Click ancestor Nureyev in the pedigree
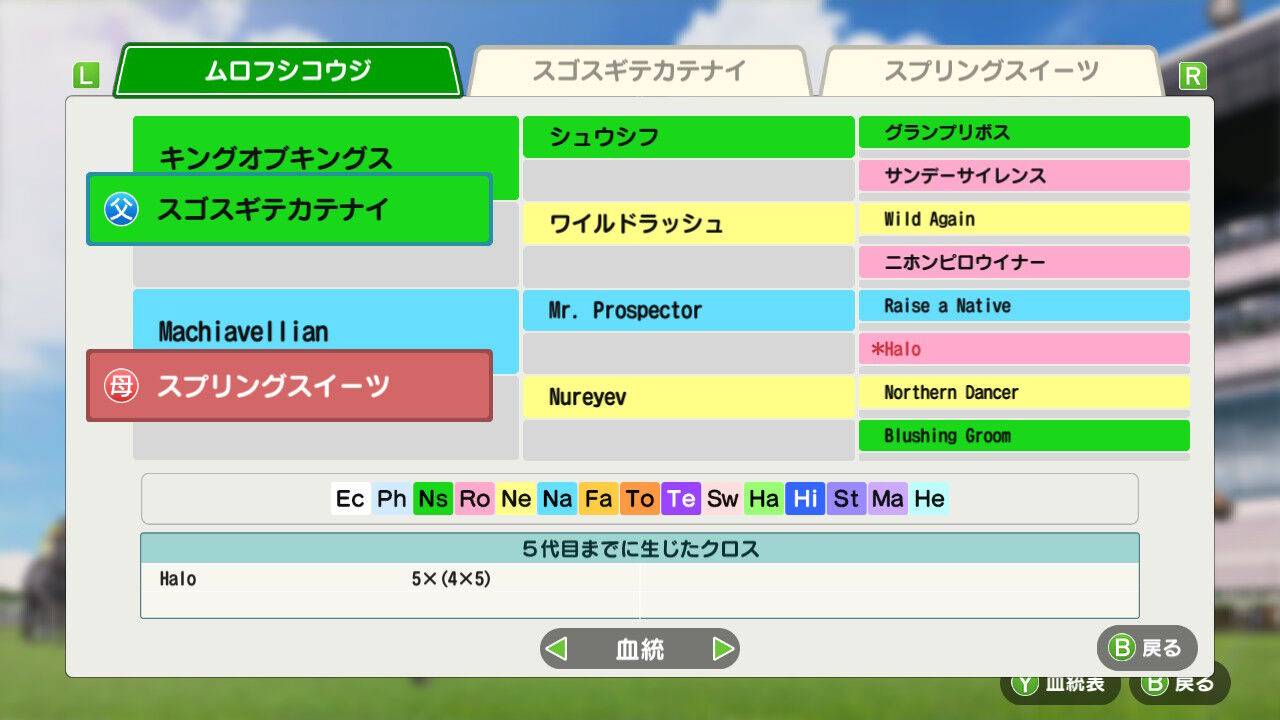 coord(689,397)
